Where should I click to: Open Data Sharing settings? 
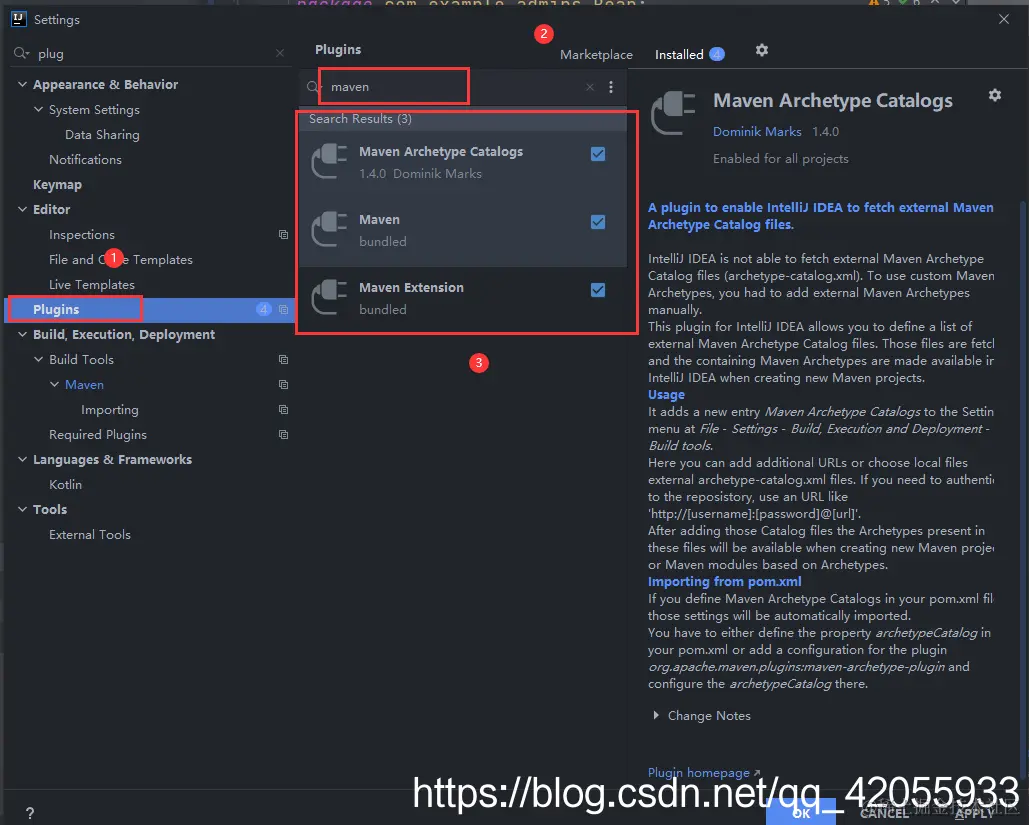click(x=102, y=135)
